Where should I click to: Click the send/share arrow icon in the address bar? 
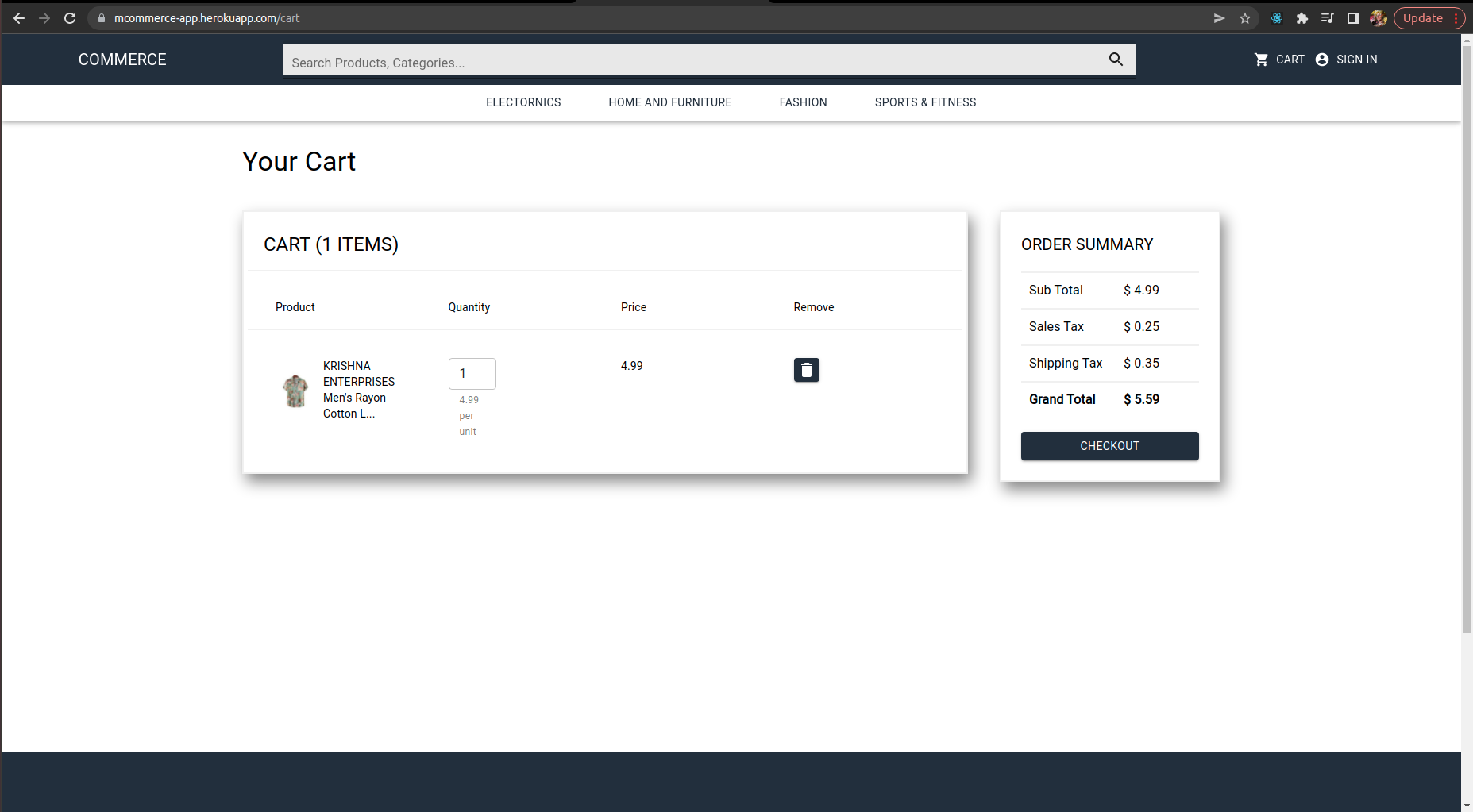click(1220, 18)
